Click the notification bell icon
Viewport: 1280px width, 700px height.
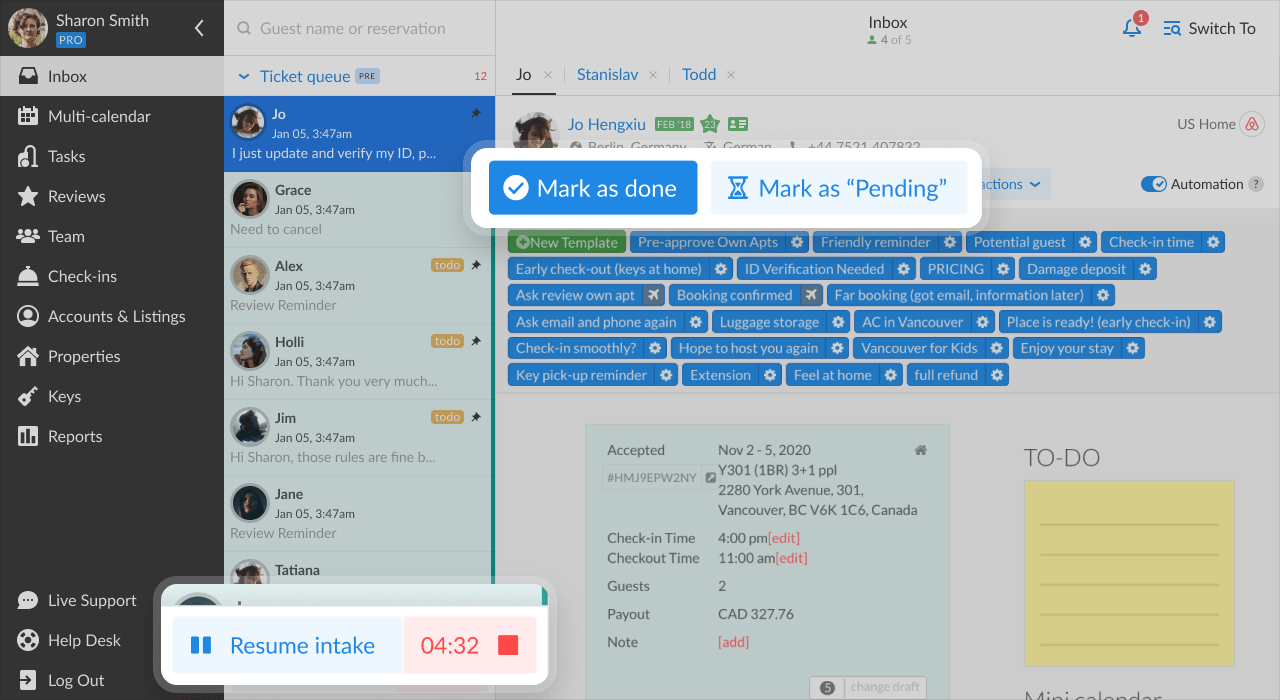1132,28
